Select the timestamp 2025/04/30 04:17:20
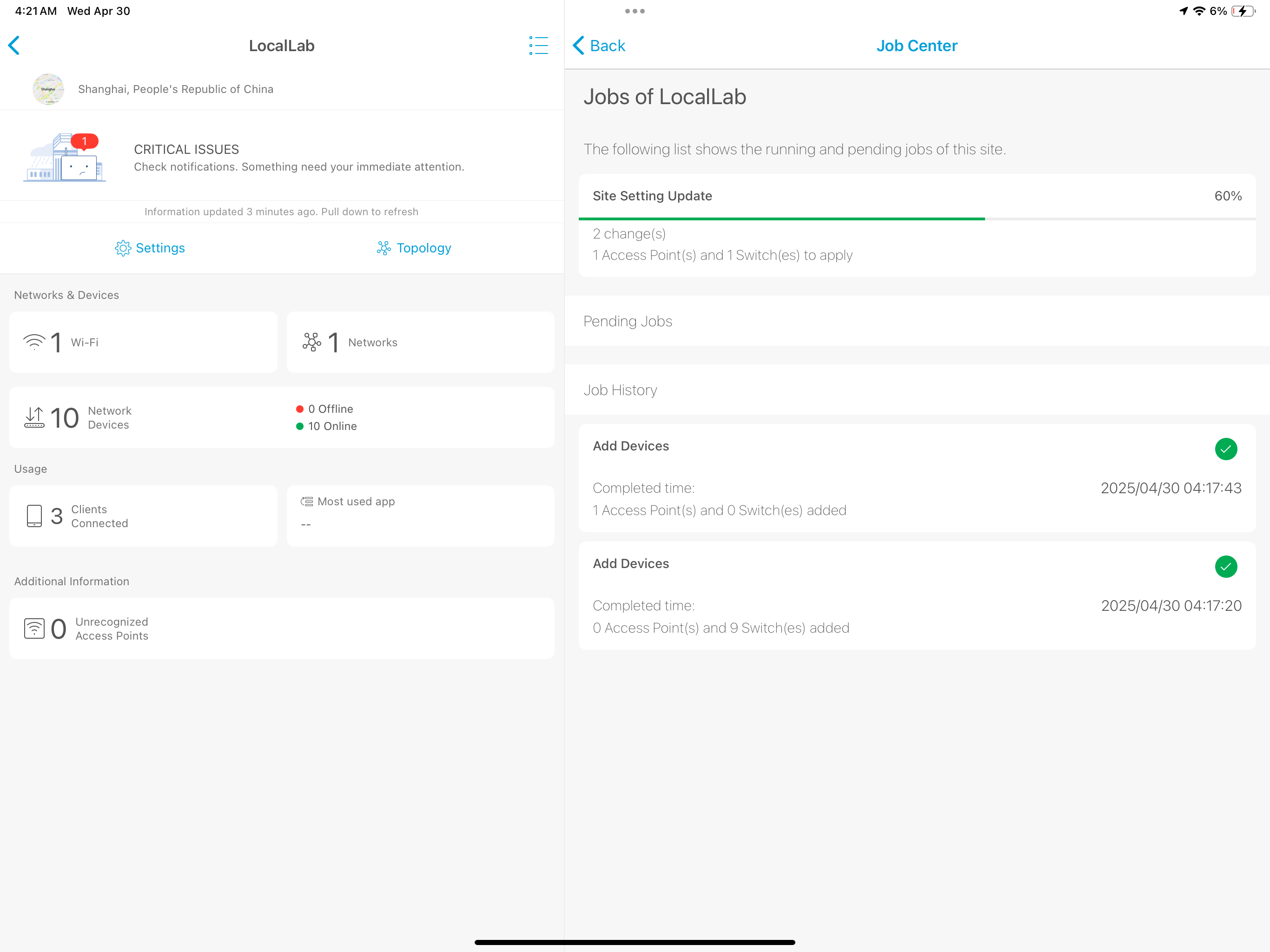Screen dimensions: 1270x952 [x=1171, y=606]
